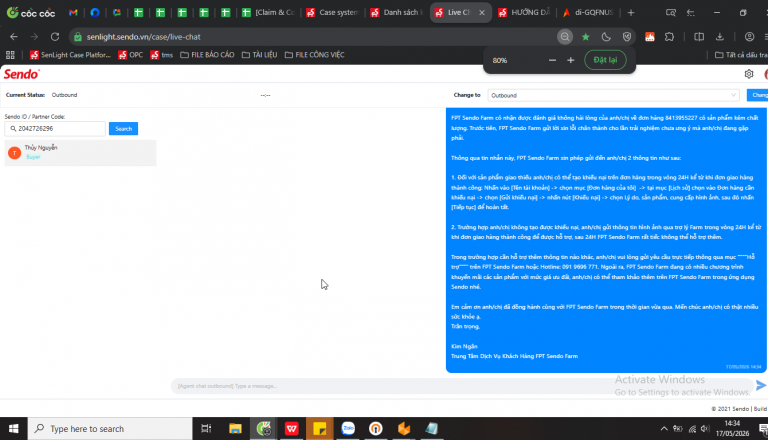Open TÀI LIỆU bookmark folder
This screenshot has height=440, width=768.
tap(260, 55)
